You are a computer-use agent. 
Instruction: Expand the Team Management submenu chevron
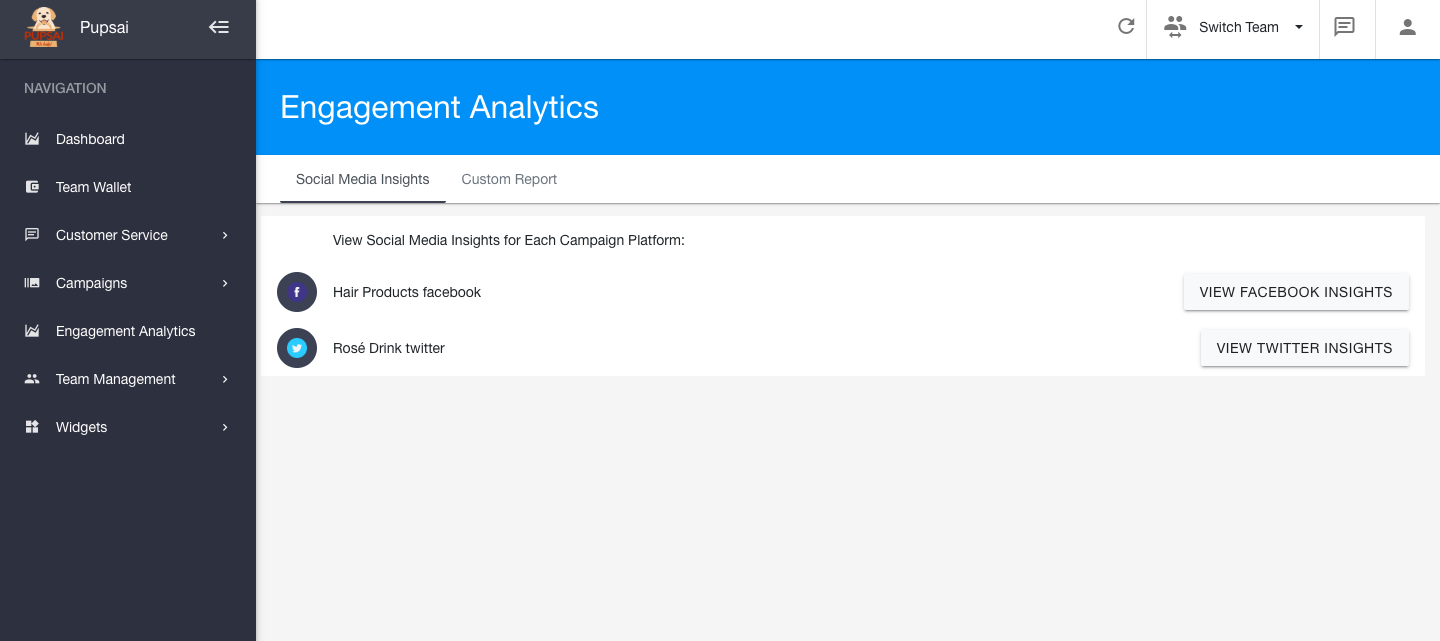pyautogui.click(x=225, y=379)
